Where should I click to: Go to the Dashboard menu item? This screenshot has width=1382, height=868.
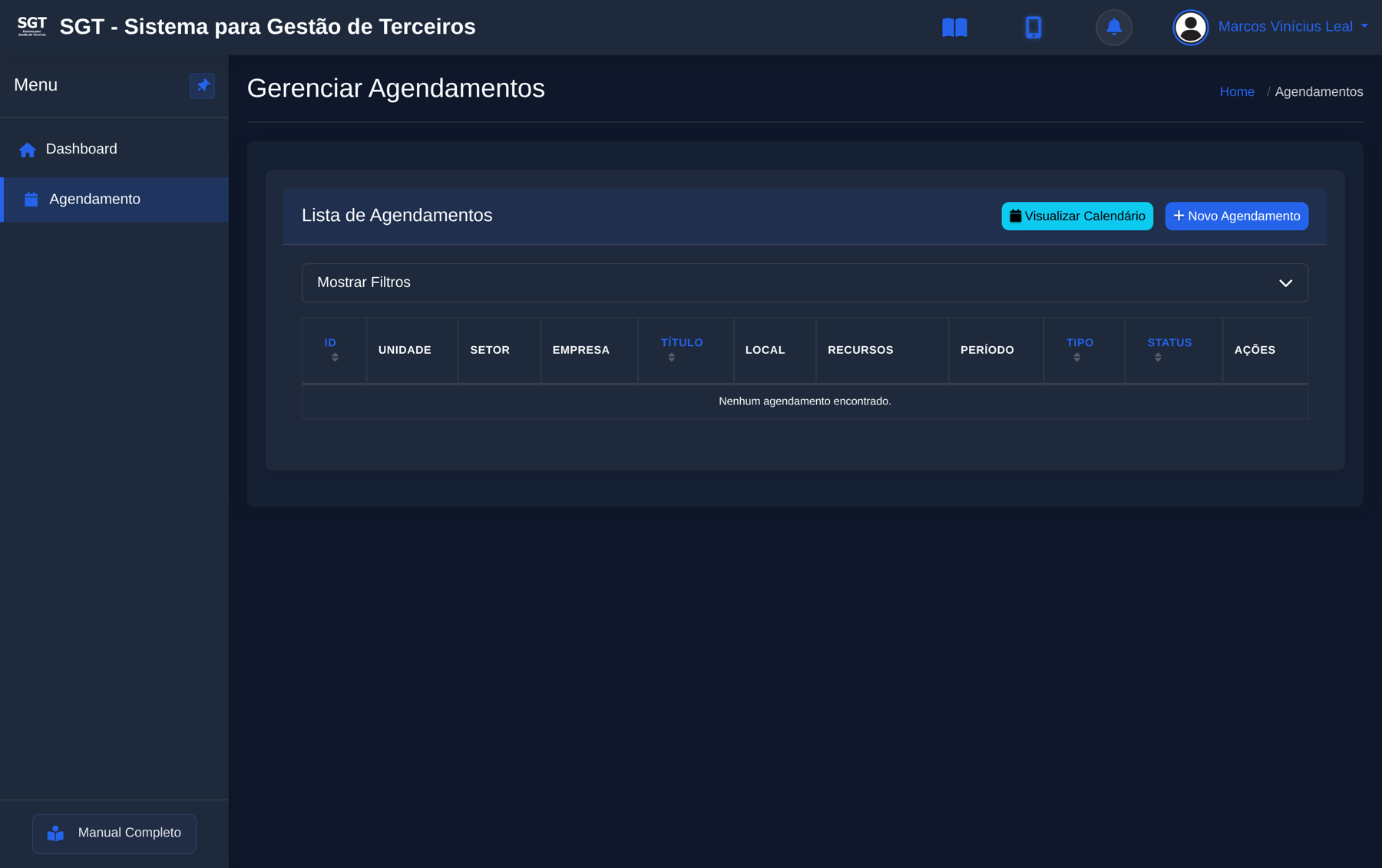114,149
